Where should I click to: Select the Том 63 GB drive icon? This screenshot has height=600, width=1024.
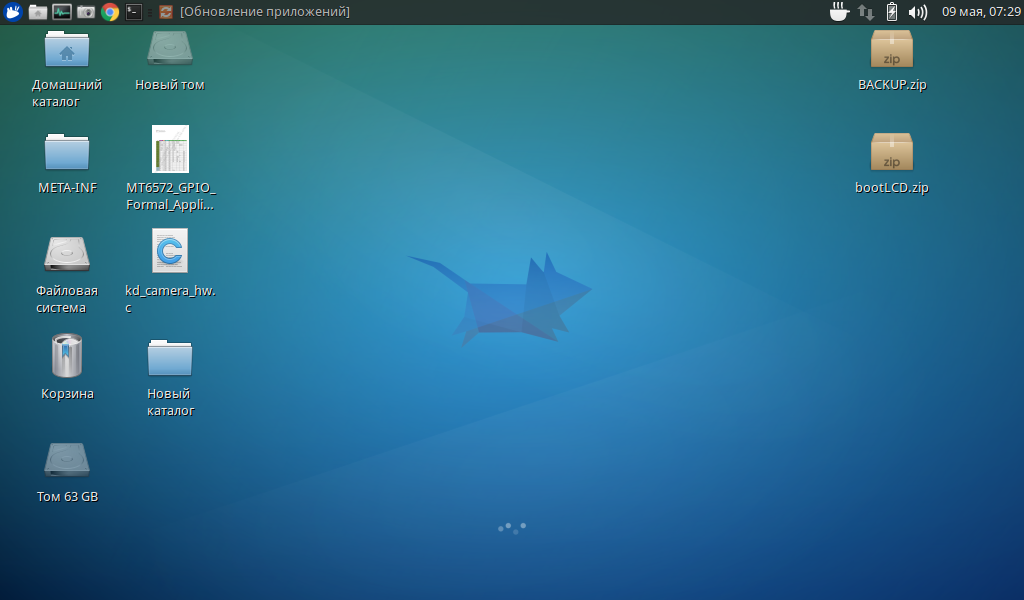tap(67, 460)
